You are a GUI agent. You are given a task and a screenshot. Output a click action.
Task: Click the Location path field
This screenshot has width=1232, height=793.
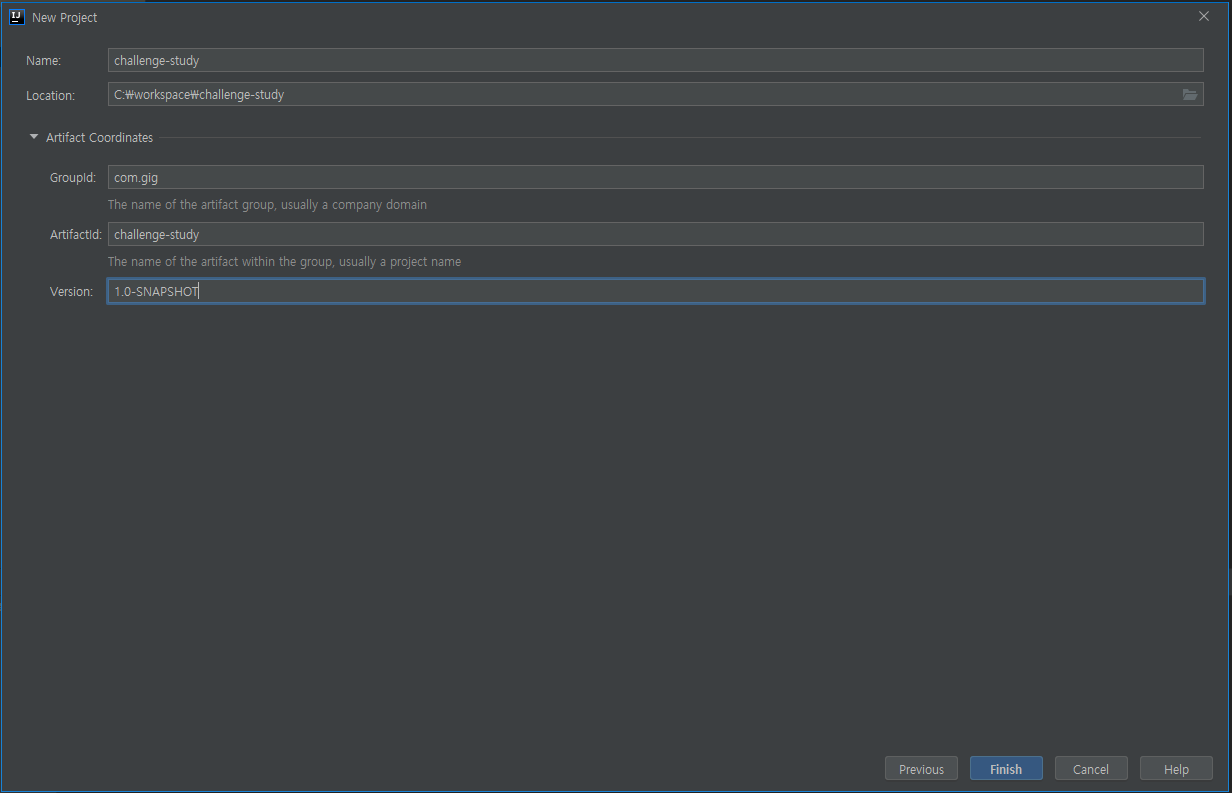pos(655,95)
